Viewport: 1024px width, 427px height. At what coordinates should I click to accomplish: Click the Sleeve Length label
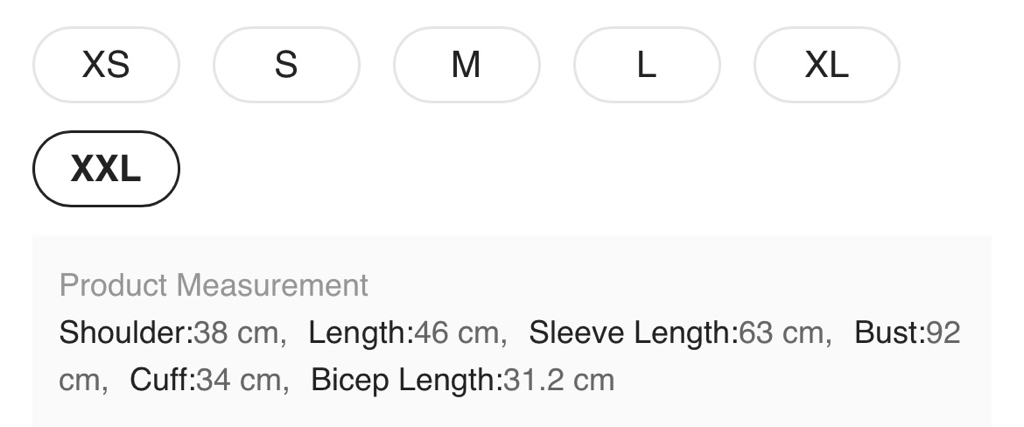coord(633,332)
